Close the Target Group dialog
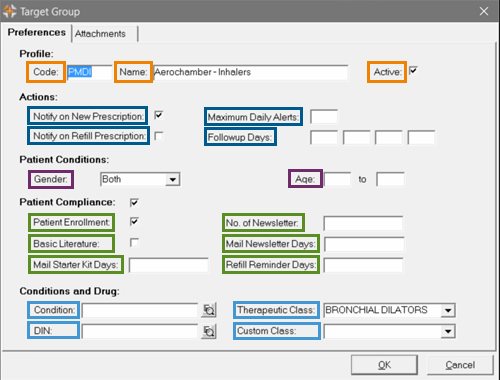Viewport: 500px width, 380px height. pos(484,11)
